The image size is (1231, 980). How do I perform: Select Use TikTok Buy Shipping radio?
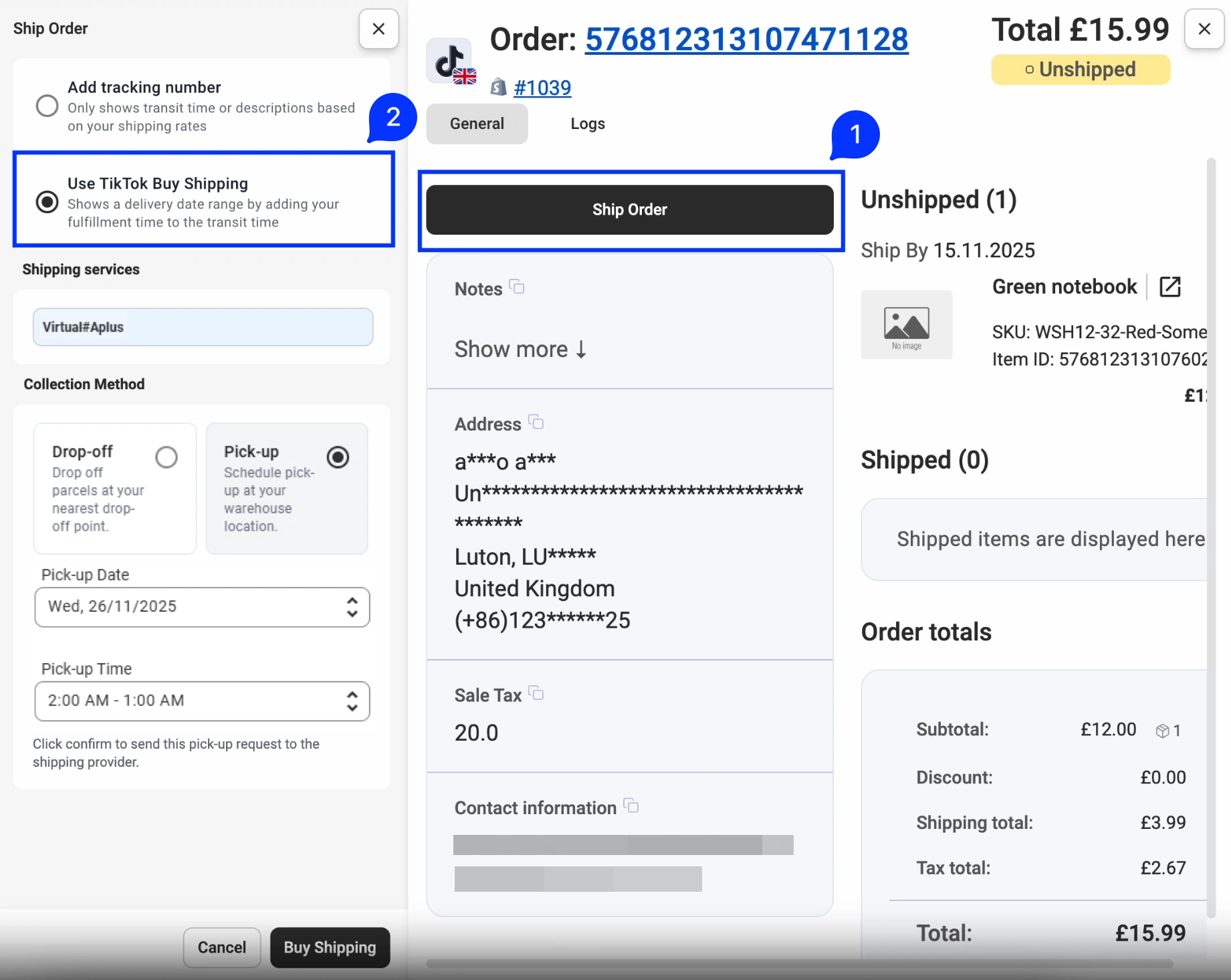click(47, 202)
